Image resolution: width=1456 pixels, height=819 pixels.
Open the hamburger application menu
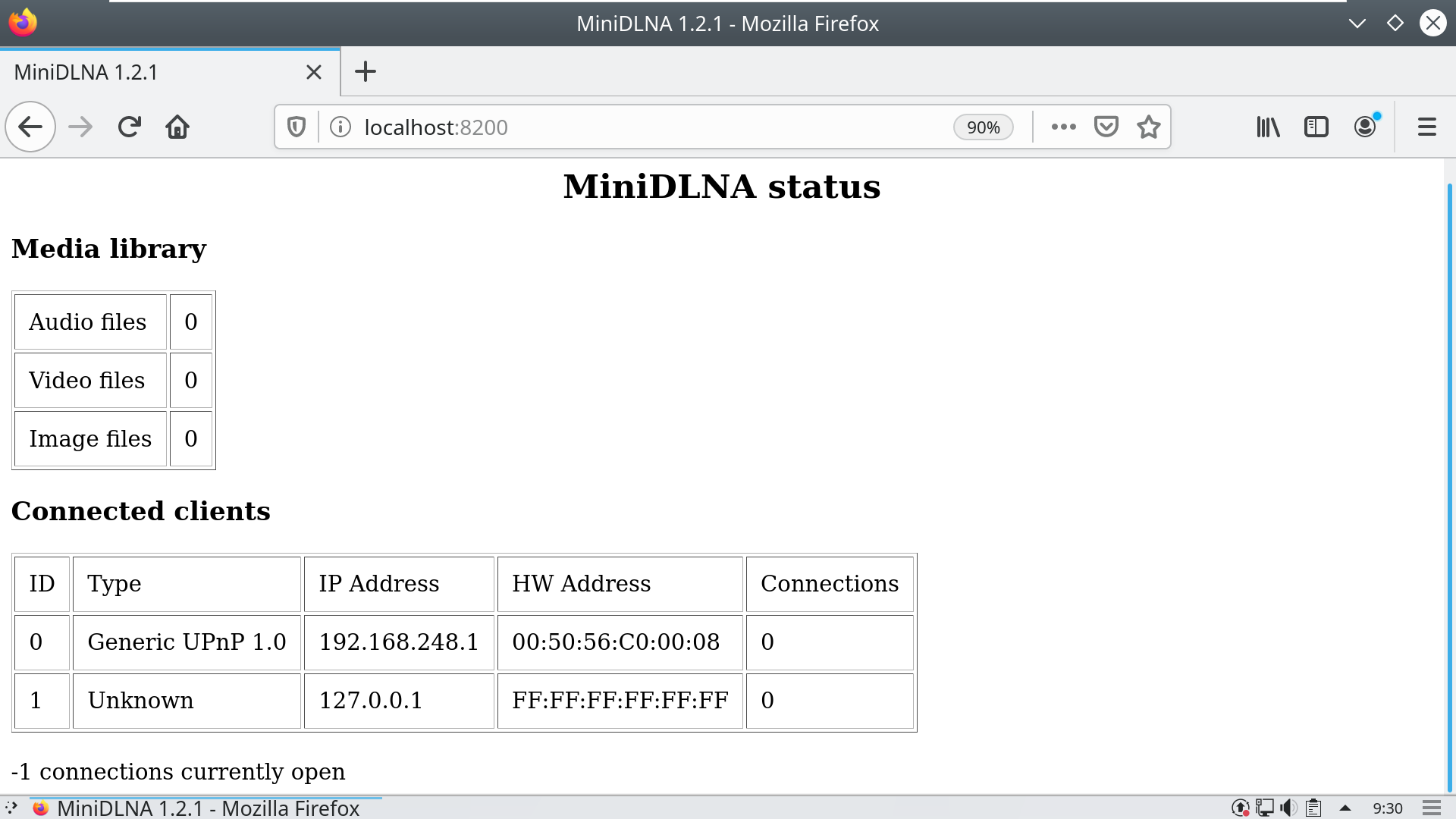coord(1426,127)
